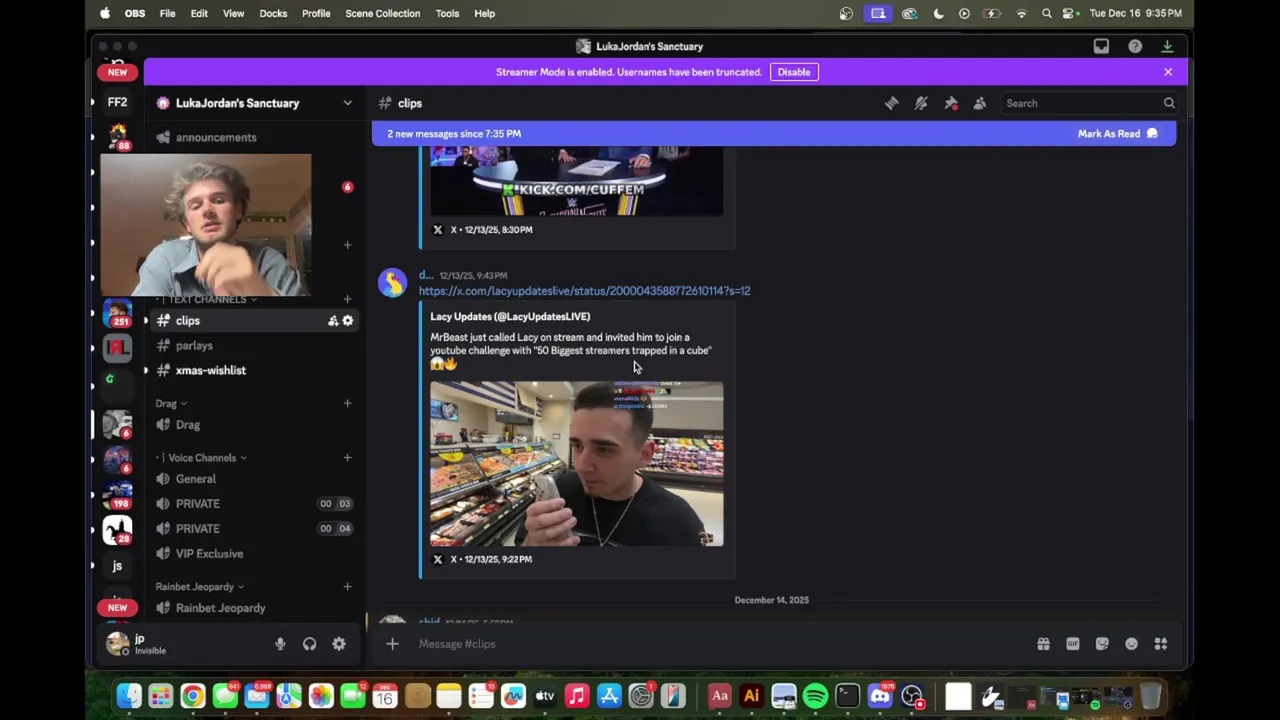This screenshot has width=1280, height=720.
Task: Open the announcements channel
Action: tap(215, 137)
